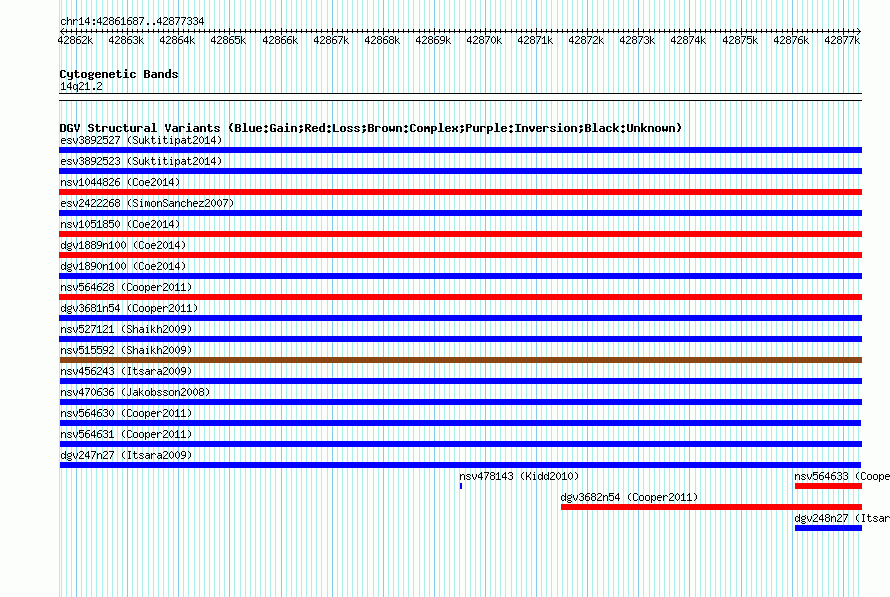Open the dgv3682n54 (Cooper2011) label

tap(629, 497)
